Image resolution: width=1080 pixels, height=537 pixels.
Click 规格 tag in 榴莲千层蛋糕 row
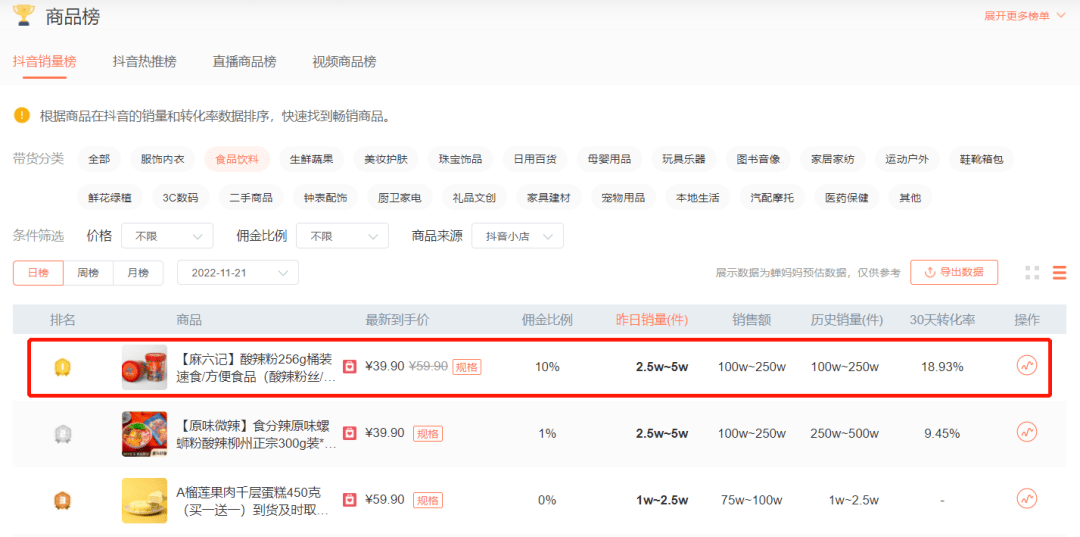pos(428,500)
